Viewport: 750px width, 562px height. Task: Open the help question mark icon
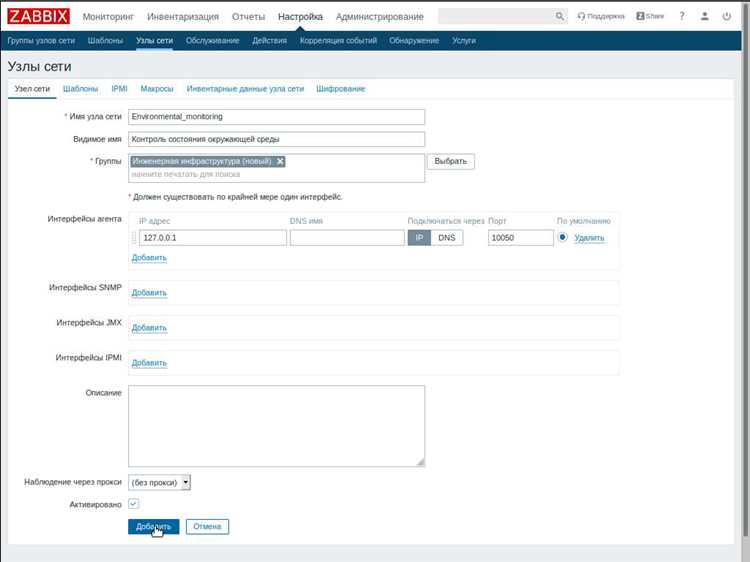coord(682,16)
